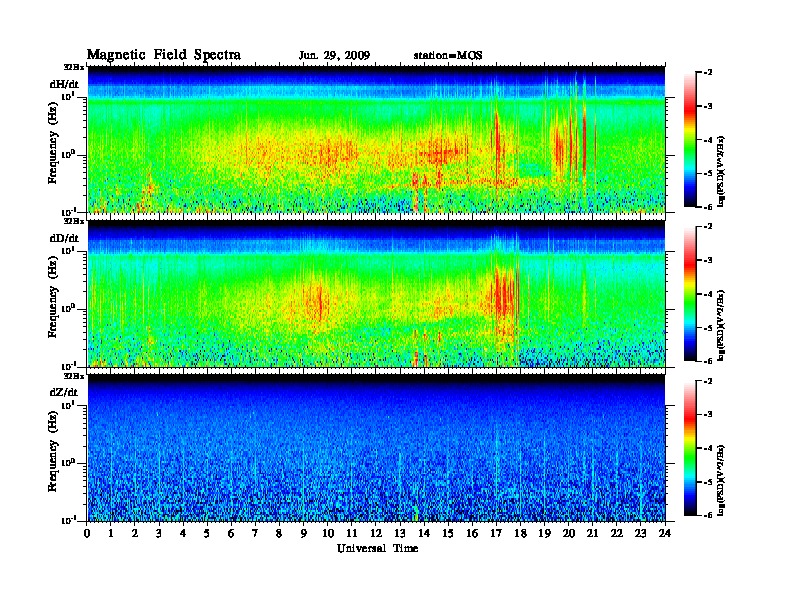Click the -3 tick on dZ/dt color scale
The height and width of the screenshot is (612, 792).
point(708,414)
